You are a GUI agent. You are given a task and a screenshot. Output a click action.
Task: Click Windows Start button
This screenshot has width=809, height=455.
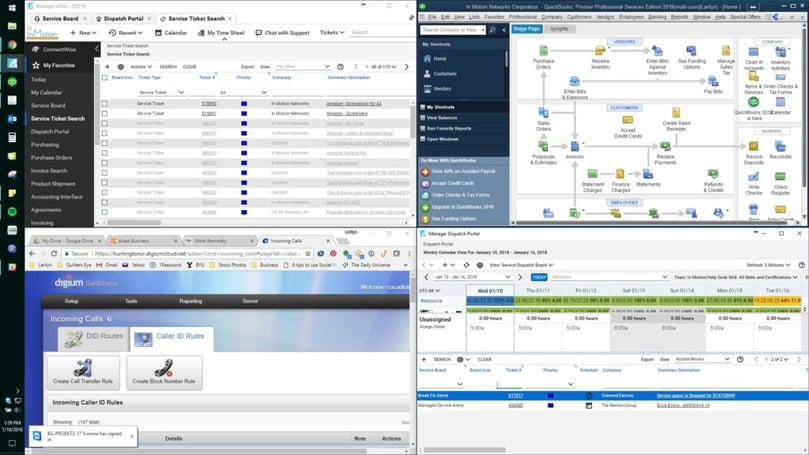[x=12, y=8]
